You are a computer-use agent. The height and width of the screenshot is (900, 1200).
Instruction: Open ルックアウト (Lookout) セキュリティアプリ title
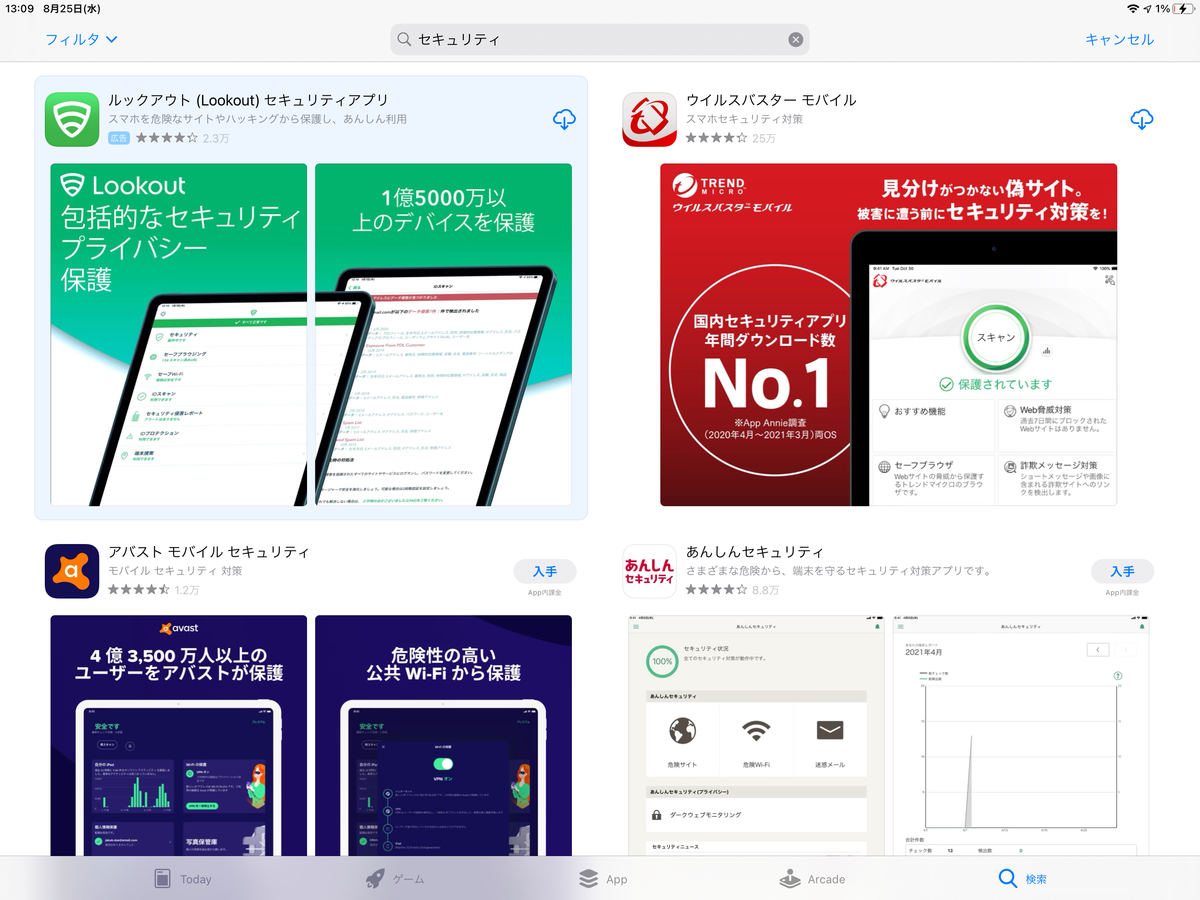pos(248,100)
